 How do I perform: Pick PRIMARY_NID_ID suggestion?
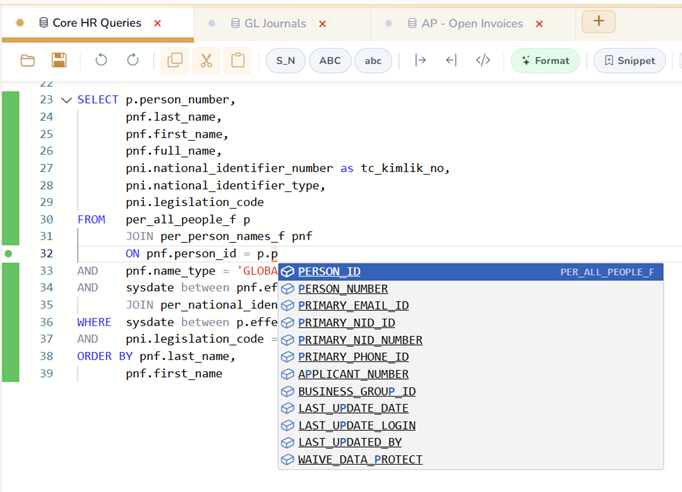click(471, 323)
